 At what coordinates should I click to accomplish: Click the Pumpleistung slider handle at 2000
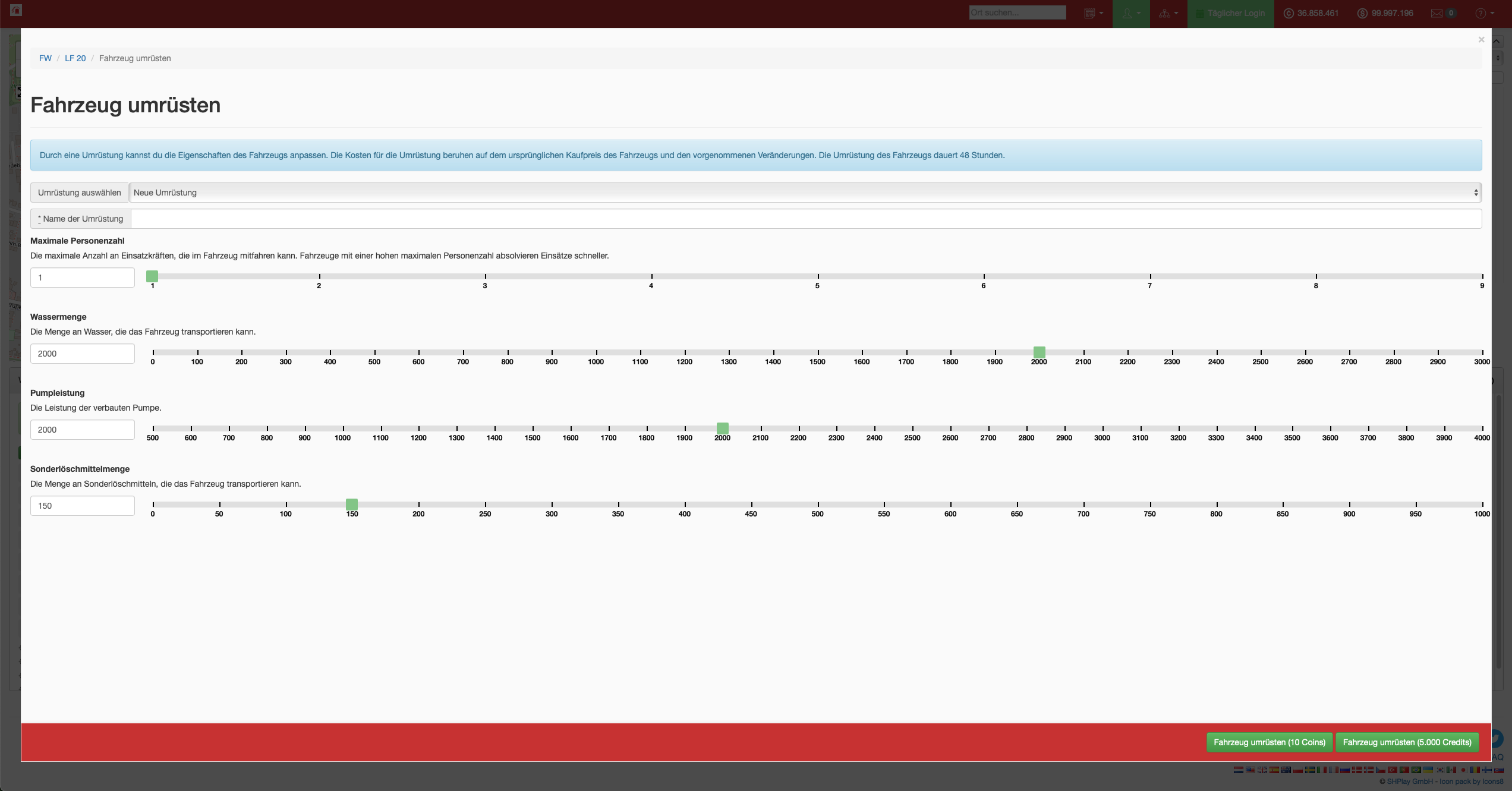tap(723, 428)
